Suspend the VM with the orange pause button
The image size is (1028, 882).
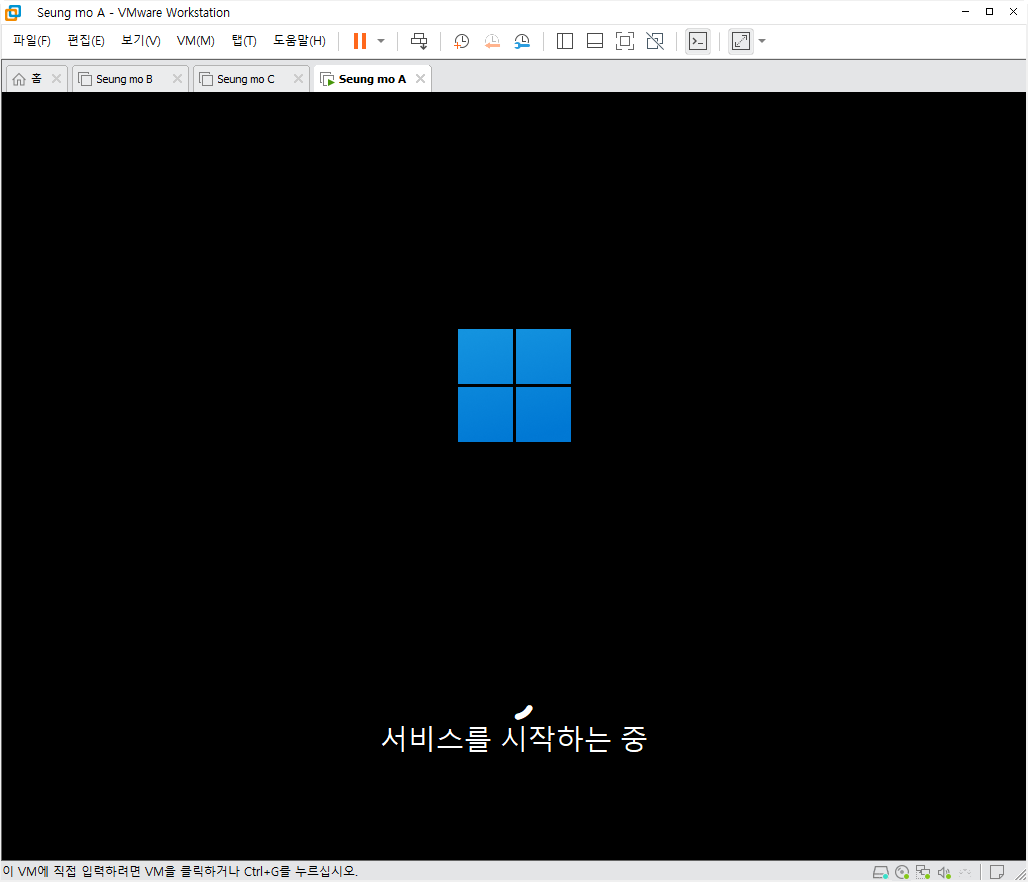point(360,41)
